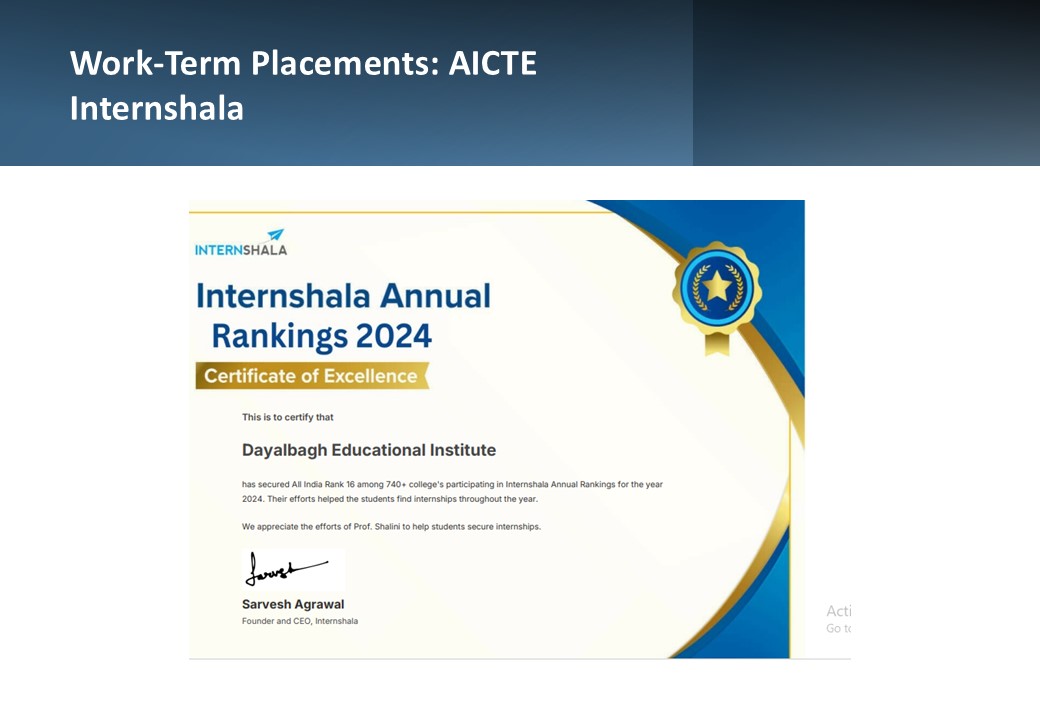This screenshot has height=720, width=1040.
Task: Click the Internshala logo on the certificate
Action: (241, 243)
